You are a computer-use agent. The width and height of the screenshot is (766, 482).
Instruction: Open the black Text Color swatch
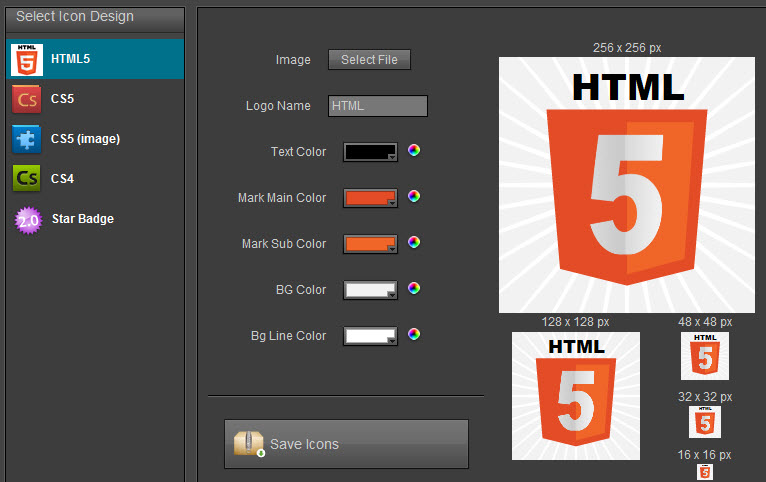pyautogui.click(x=370, y=152)
